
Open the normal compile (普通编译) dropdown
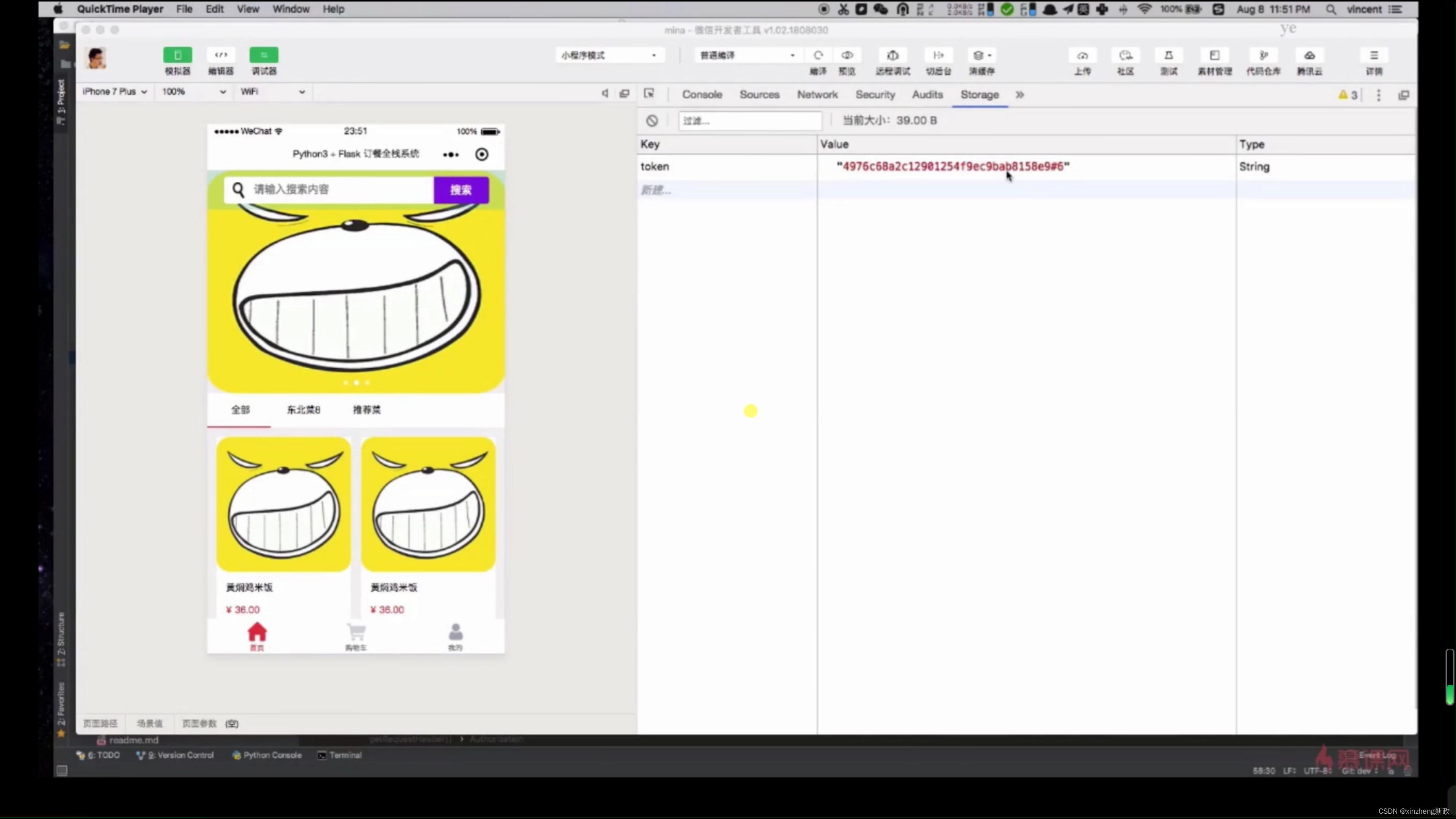point(747,55)
